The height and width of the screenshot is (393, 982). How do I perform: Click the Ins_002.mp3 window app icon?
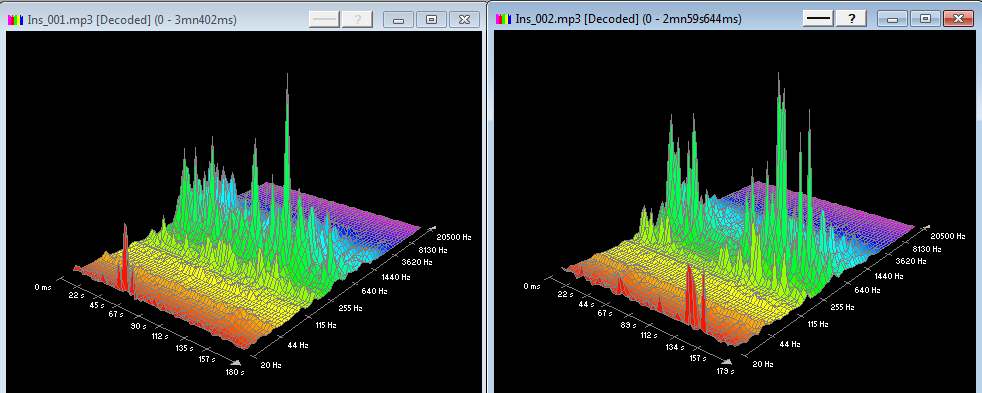[x=504, y=19]
